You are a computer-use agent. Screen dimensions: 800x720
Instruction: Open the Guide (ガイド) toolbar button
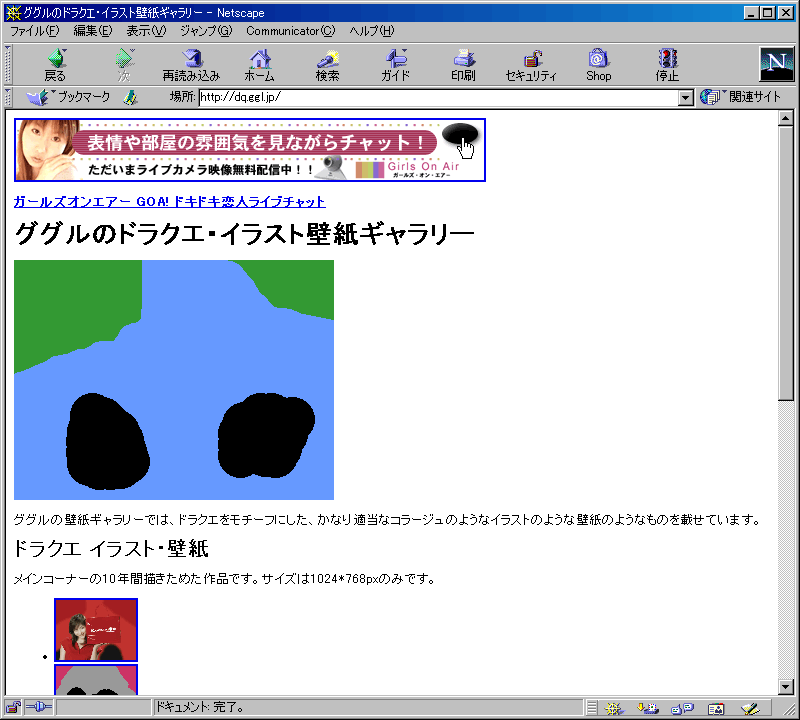[x=395, y=65]
